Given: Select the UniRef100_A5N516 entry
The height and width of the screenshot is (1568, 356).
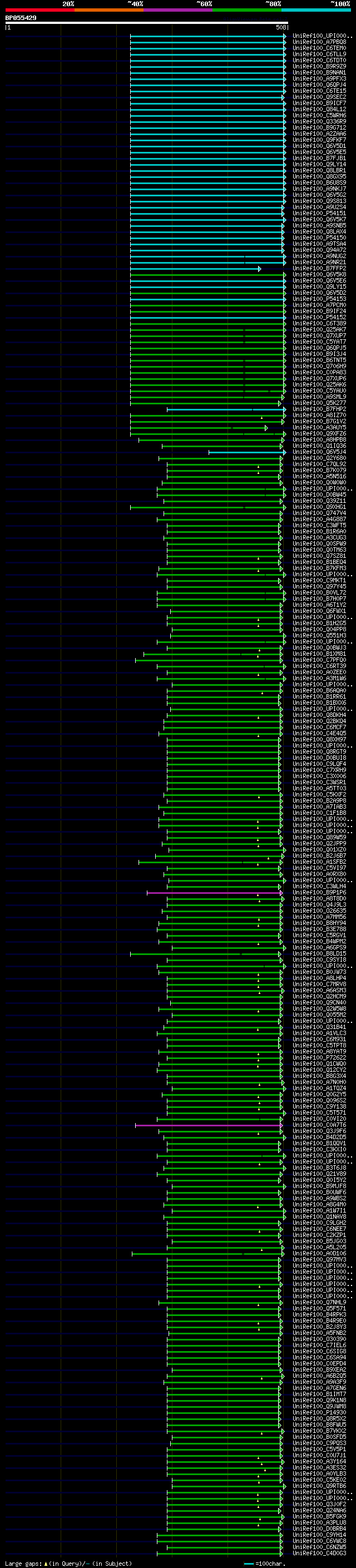Looking at the screenshot, I should coord(319,477).
